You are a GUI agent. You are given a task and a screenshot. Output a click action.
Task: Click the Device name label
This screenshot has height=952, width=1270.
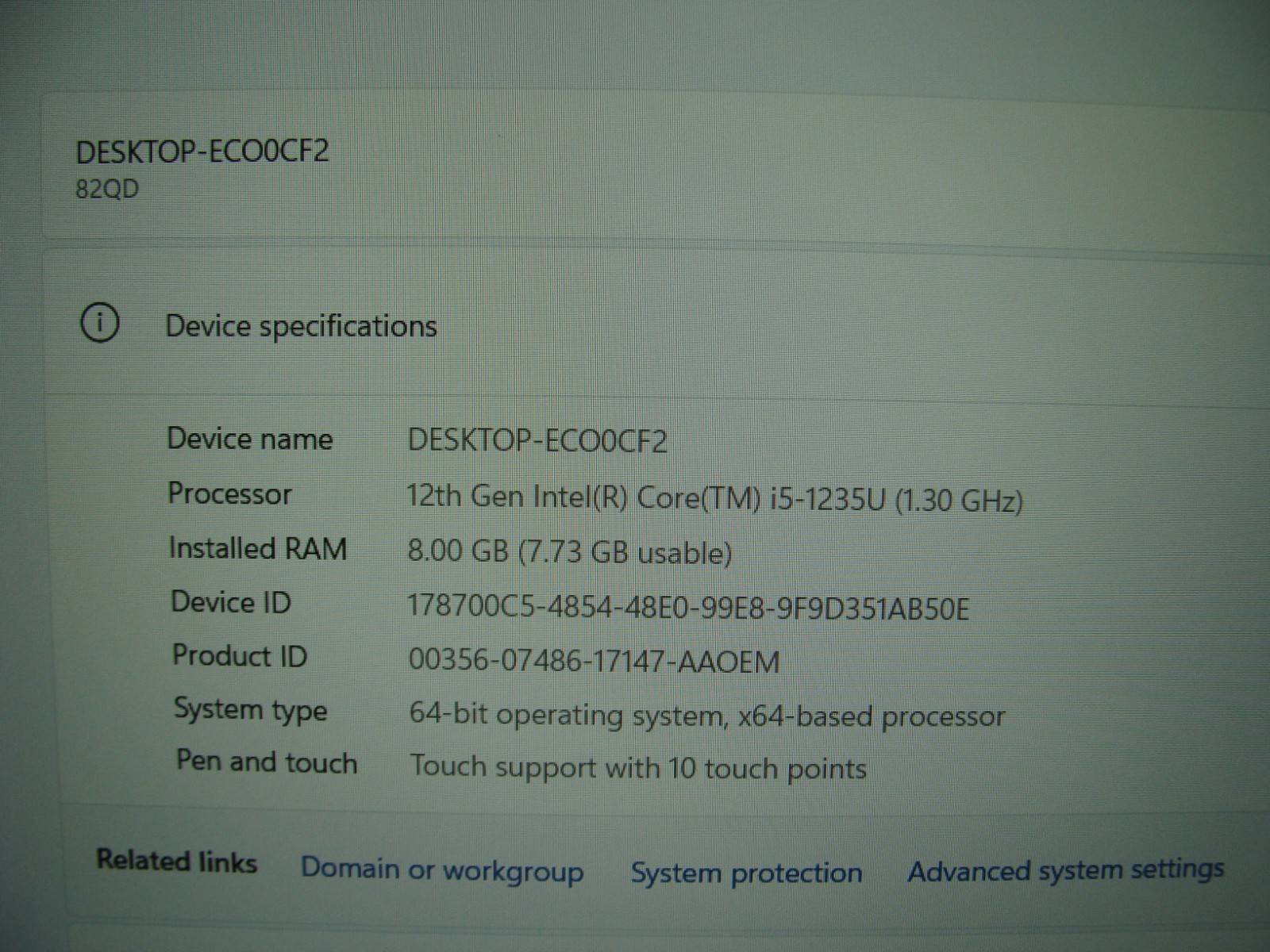tap(249, 439)
